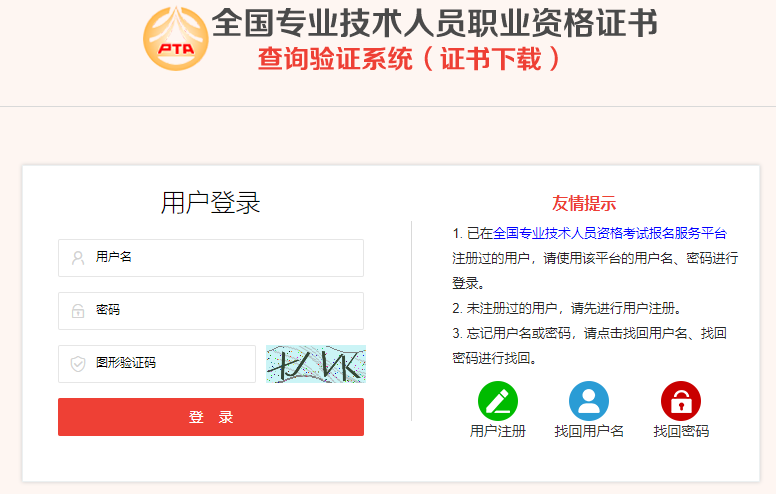Image resolution: width=776 pixels, height=494 pixels.
Task: Focus the 用户名 username input field
Action: pyautogui.click(x=211, y=258)
